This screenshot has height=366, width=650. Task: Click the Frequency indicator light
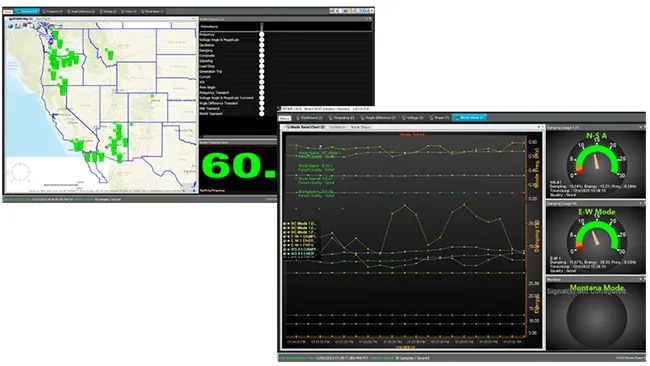[262, 34]
